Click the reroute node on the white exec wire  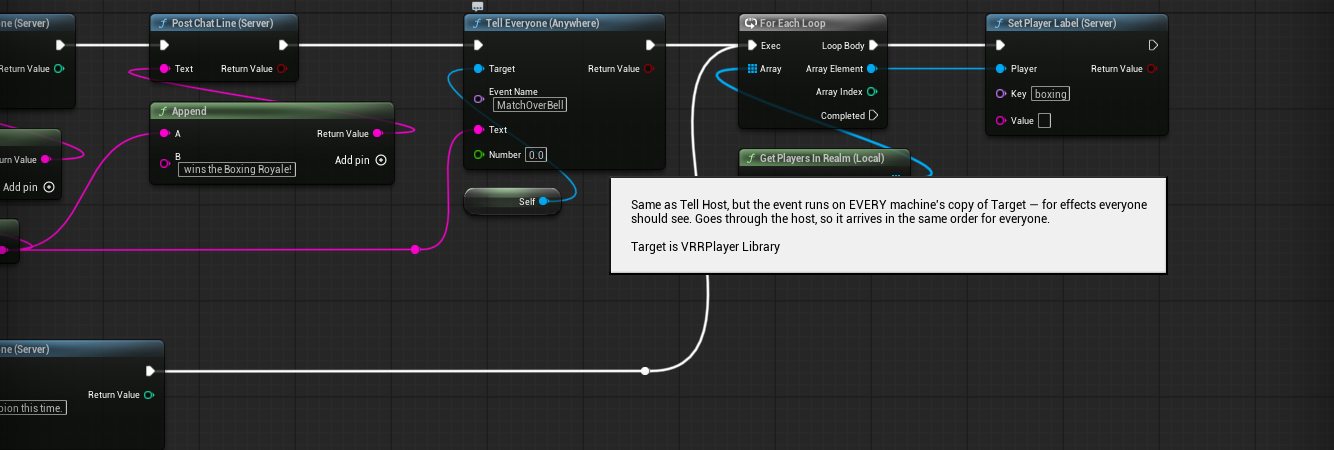click(645, 371)
